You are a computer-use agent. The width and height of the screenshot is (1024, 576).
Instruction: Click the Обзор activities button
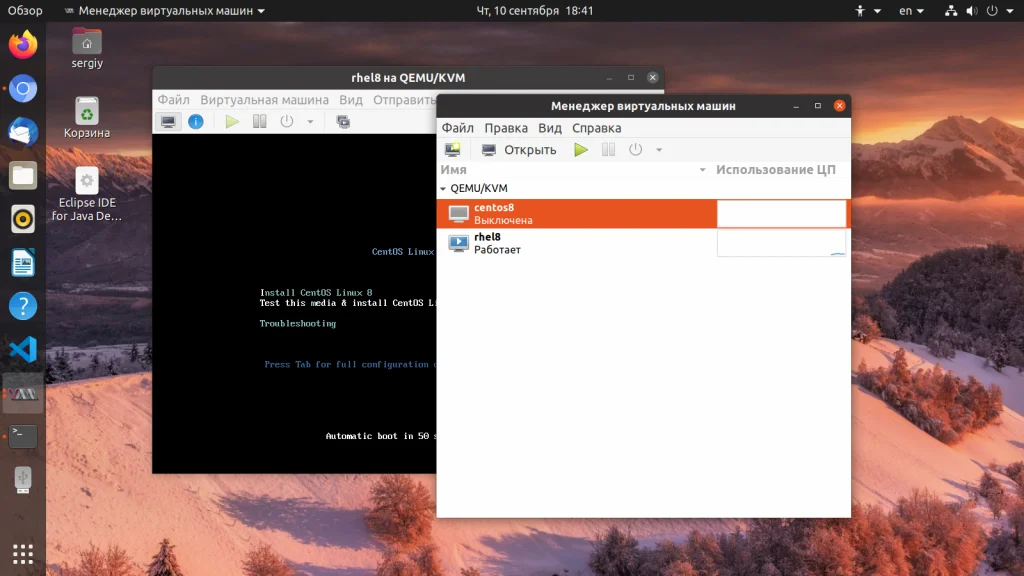click(25, 10)
